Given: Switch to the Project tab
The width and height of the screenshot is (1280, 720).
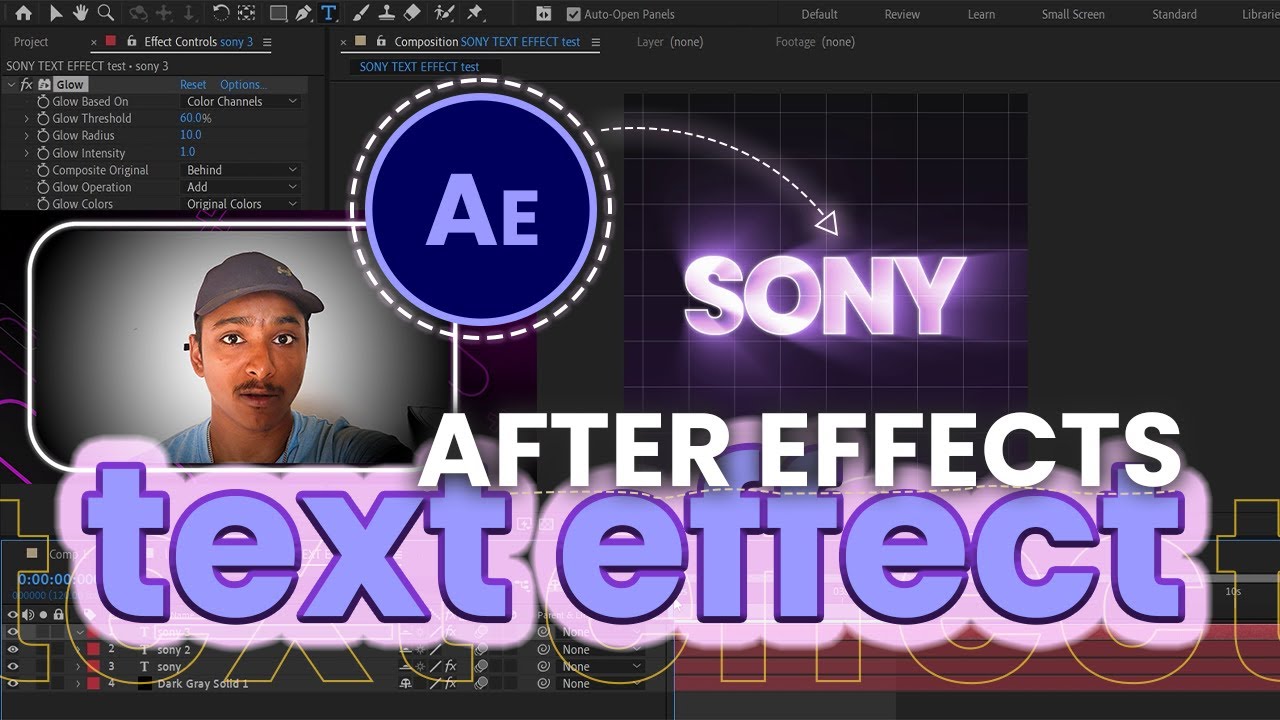Looking at the screenshot, I should (31, 42).
